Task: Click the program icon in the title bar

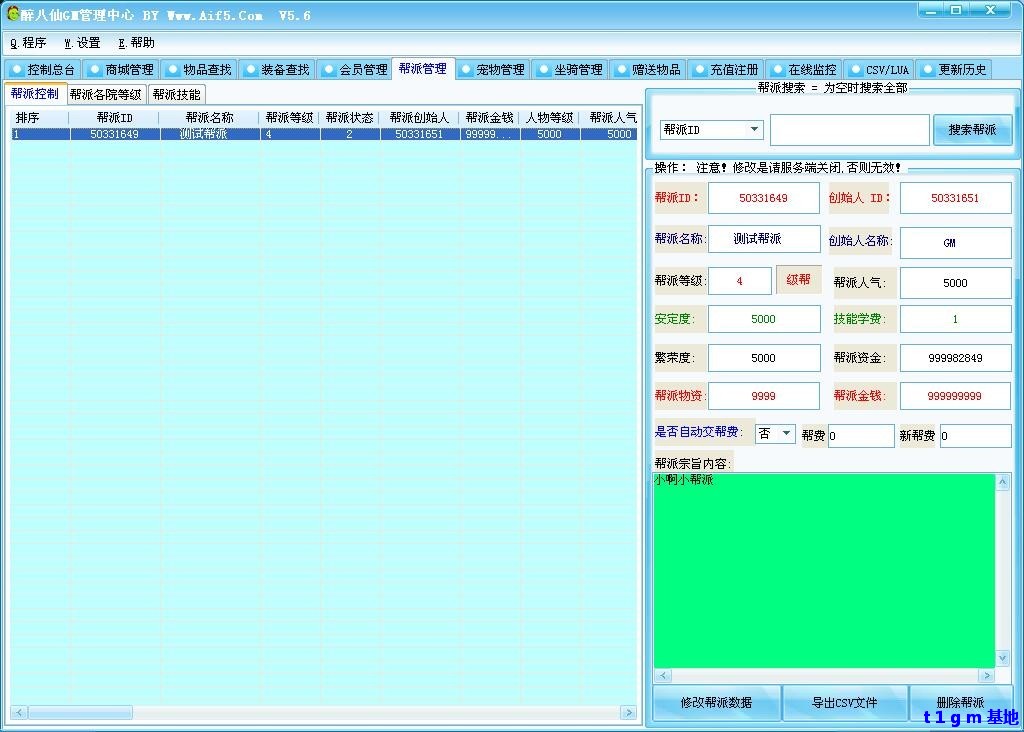Action: point(11,11)
